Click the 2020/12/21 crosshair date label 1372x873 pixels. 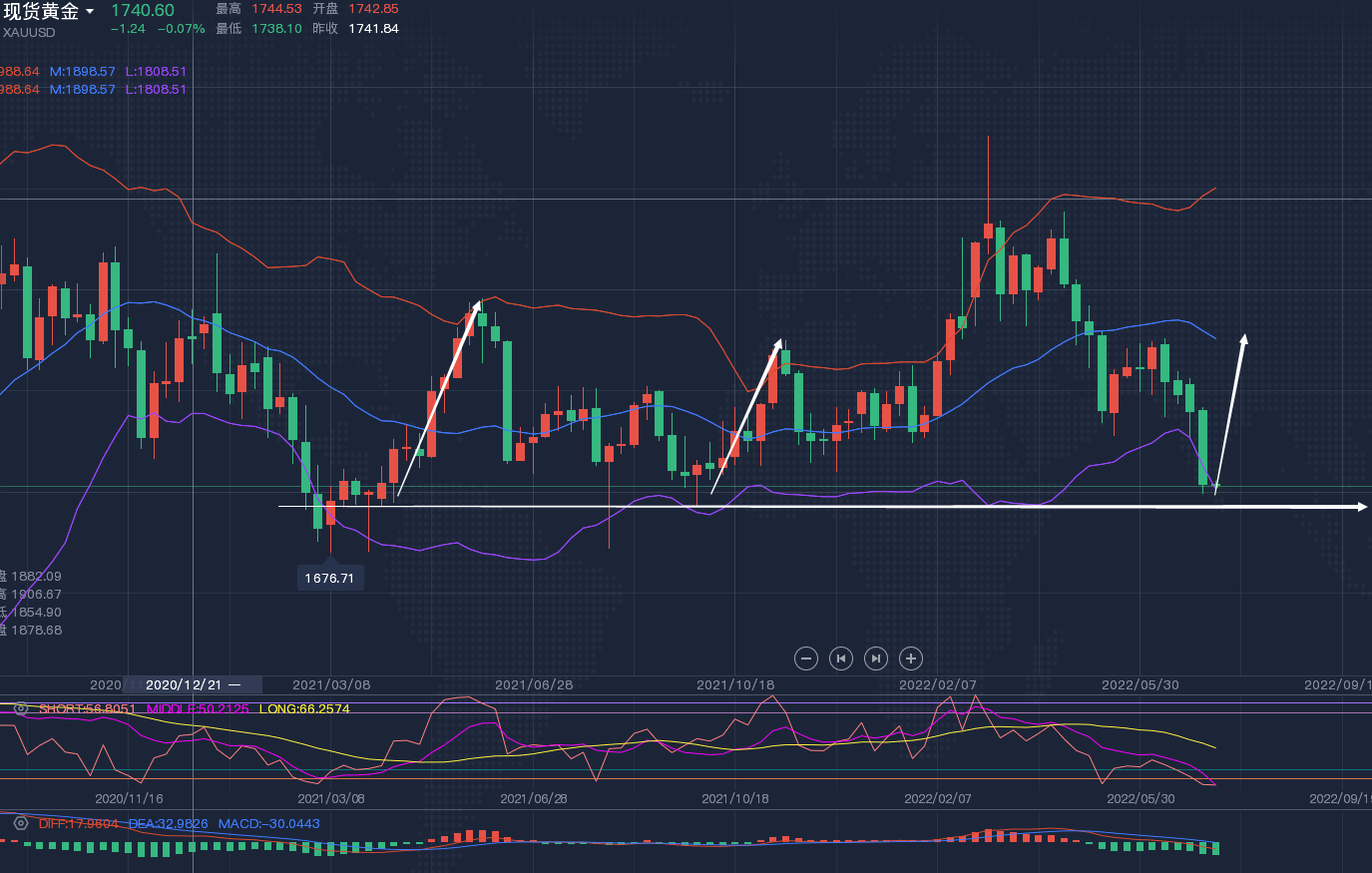[184, 684]
